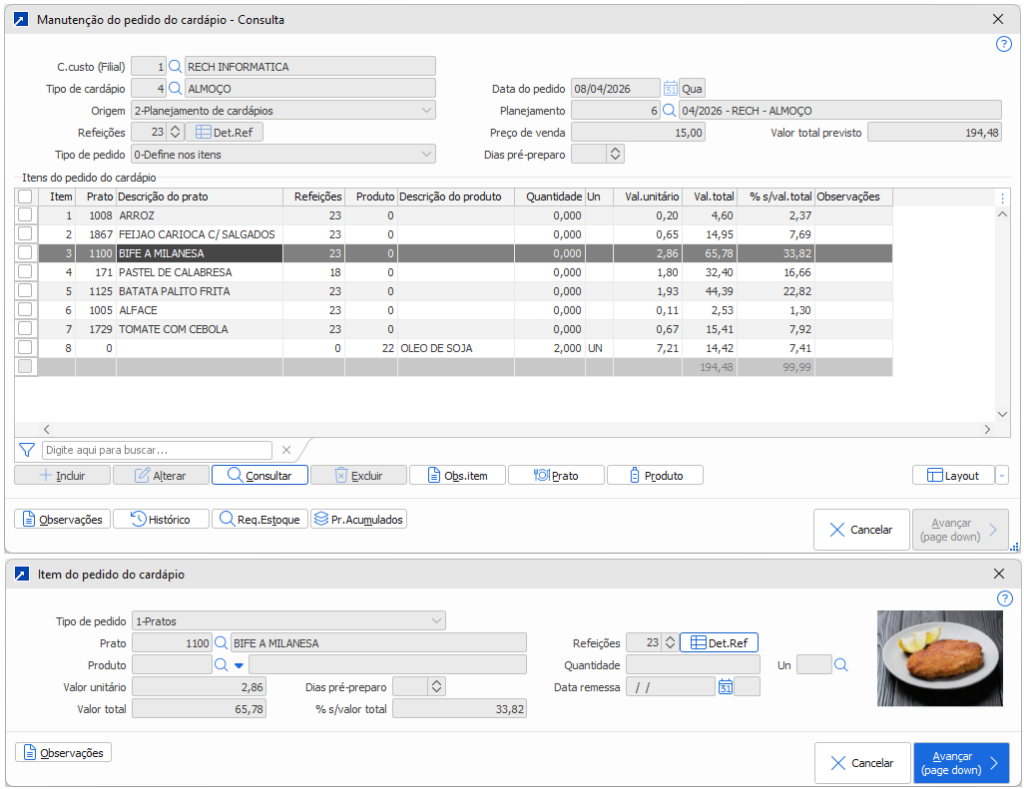Click the C.custo (Filial) search magnifier icon
This screenshot has height=789, width=1024.
[x=175, y=67]
